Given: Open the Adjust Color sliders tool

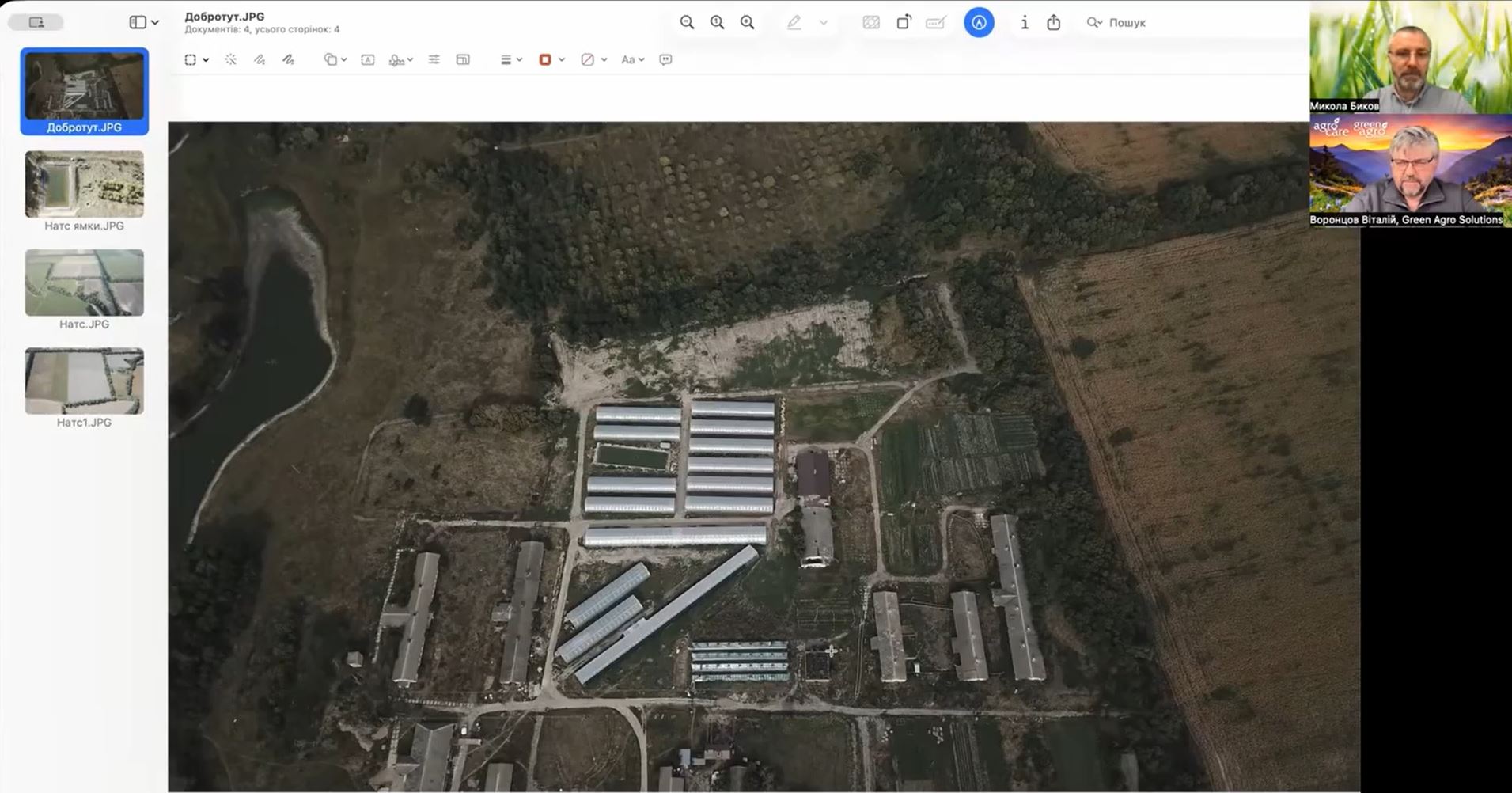Looking at the screenshot, I should tap(434, 59).
